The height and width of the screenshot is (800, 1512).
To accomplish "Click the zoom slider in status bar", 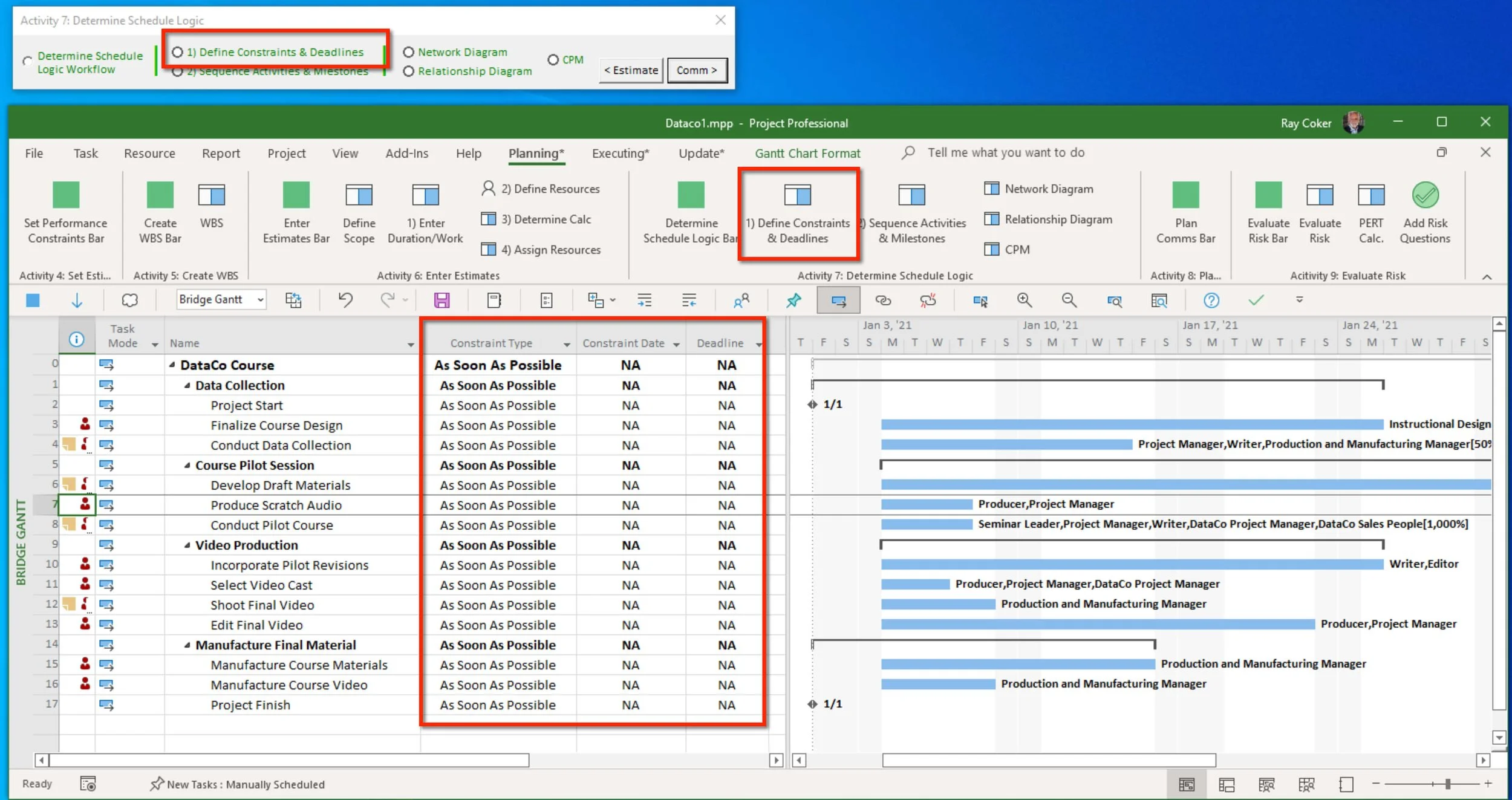I will pos(1447,784).
